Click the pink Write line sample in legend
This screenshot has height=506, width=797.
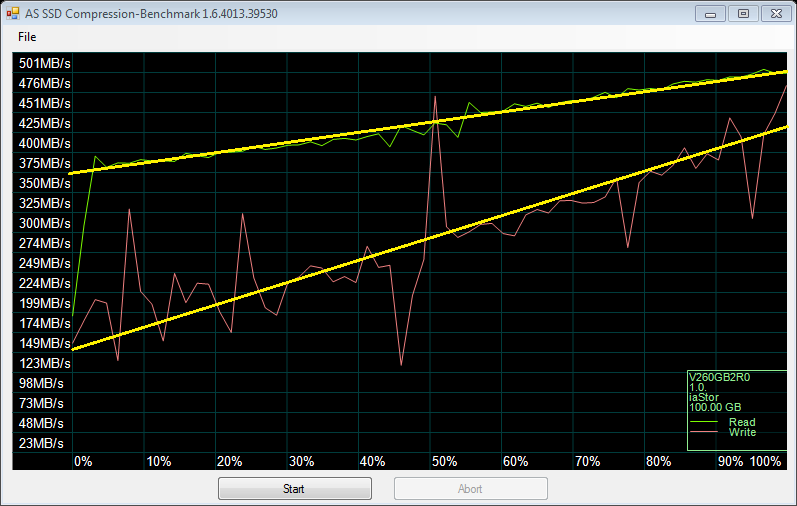pyautogui.click(x=703, y=432)
